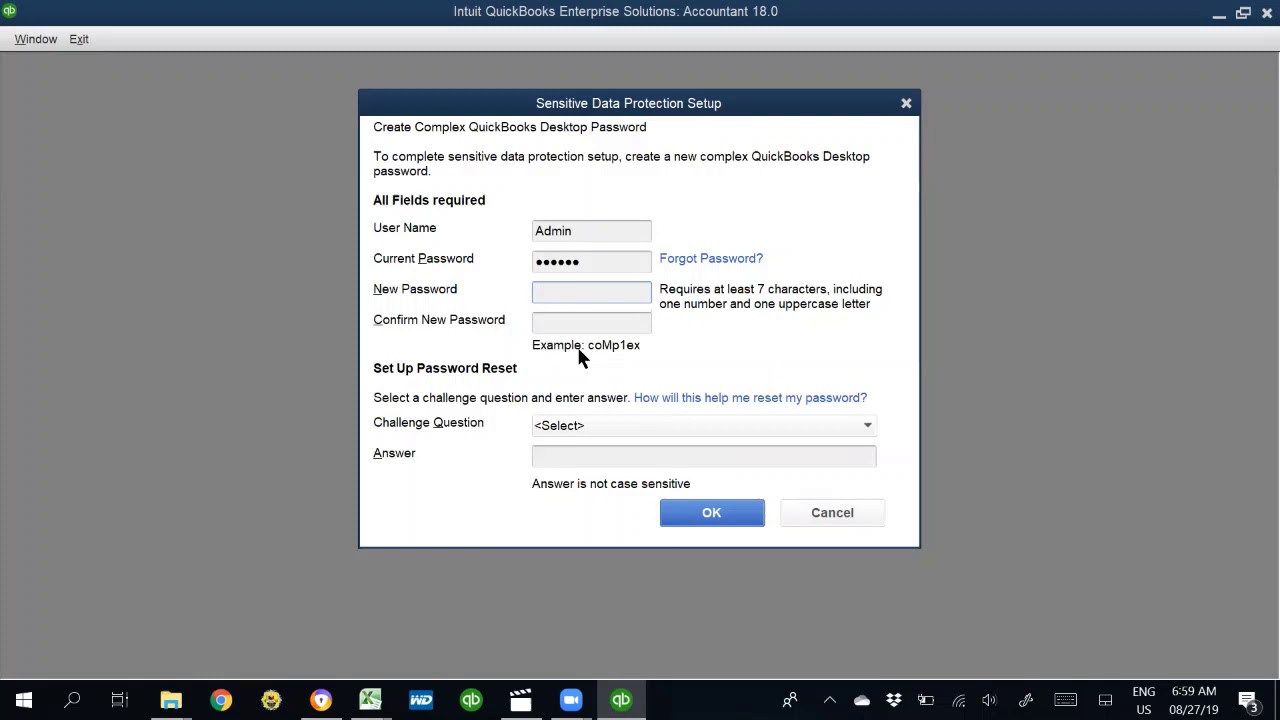Focus the New Password input field
Screen dimensions: 1280x720
coord(591,292)
